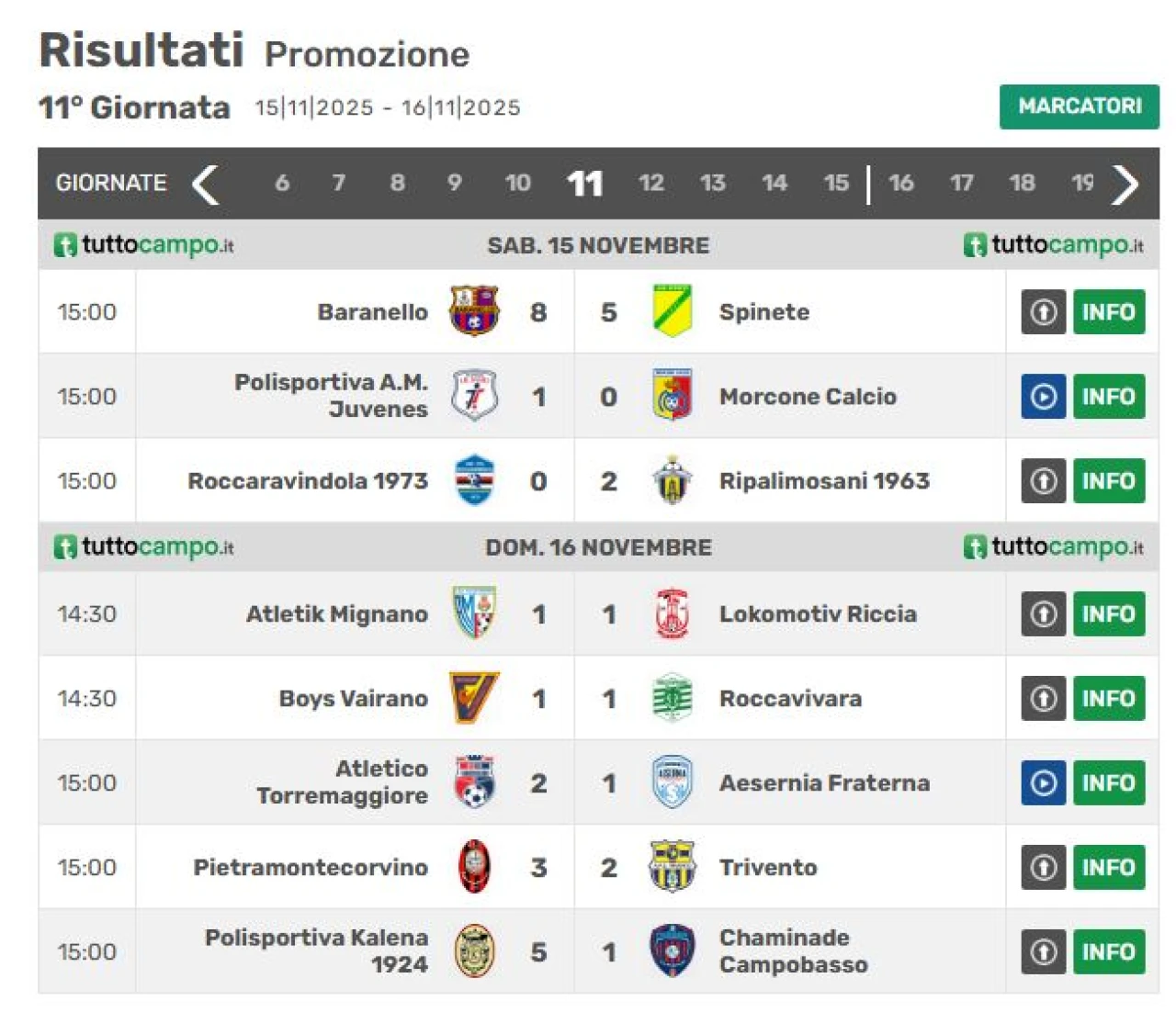The image size is (1176, 1012).
Task: Switch to giornata 10
Action: [517, 184]
